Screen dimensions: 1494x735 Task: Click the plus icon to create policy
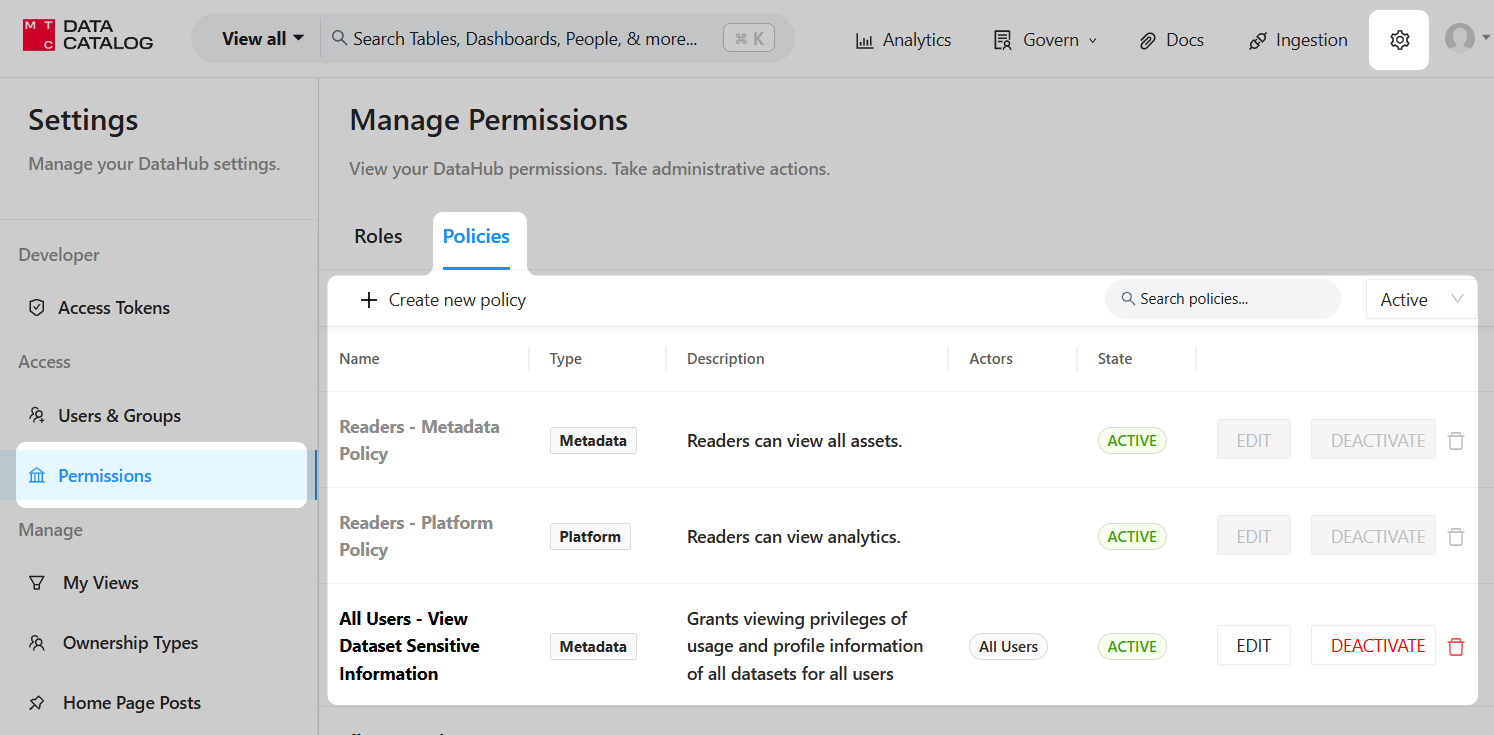(369, 300)
